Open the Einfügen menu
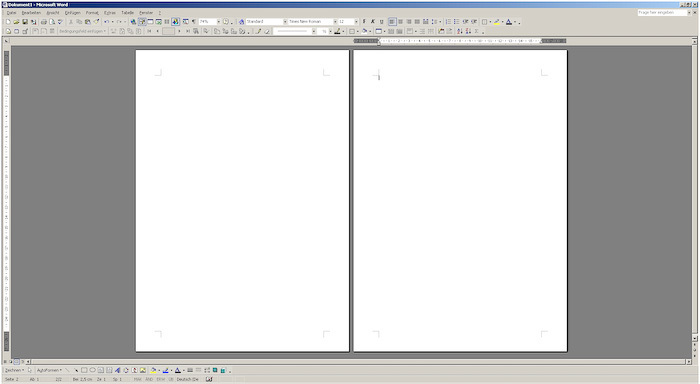Image resolution: width=700 pixels, height=384 pixels. pos(73,13)
